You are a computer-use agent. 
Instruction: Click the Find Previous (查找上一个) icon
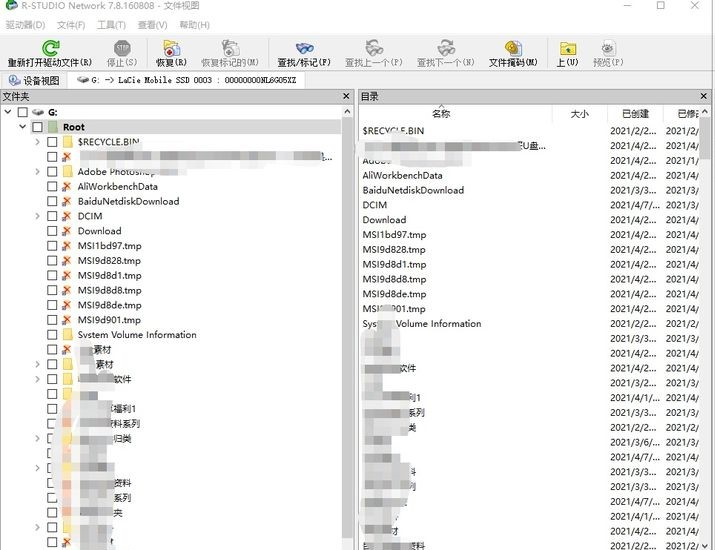pos(374,47)
